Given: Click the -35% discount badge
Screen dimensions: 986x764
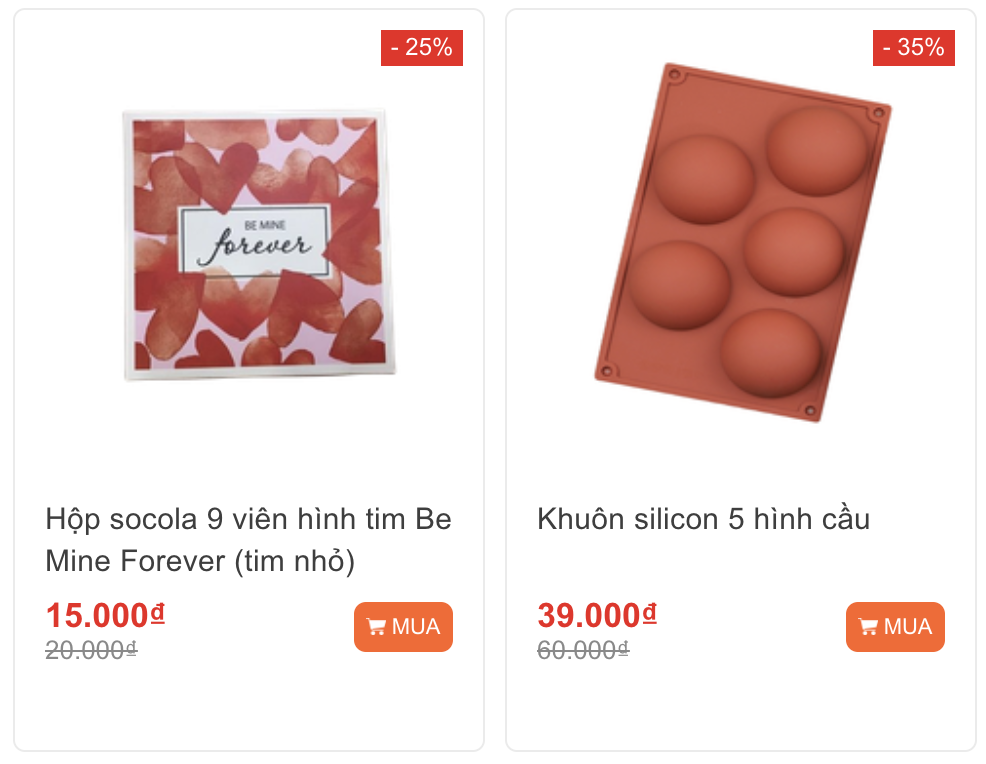Looking at the screenshot, I should click(913, 47).
